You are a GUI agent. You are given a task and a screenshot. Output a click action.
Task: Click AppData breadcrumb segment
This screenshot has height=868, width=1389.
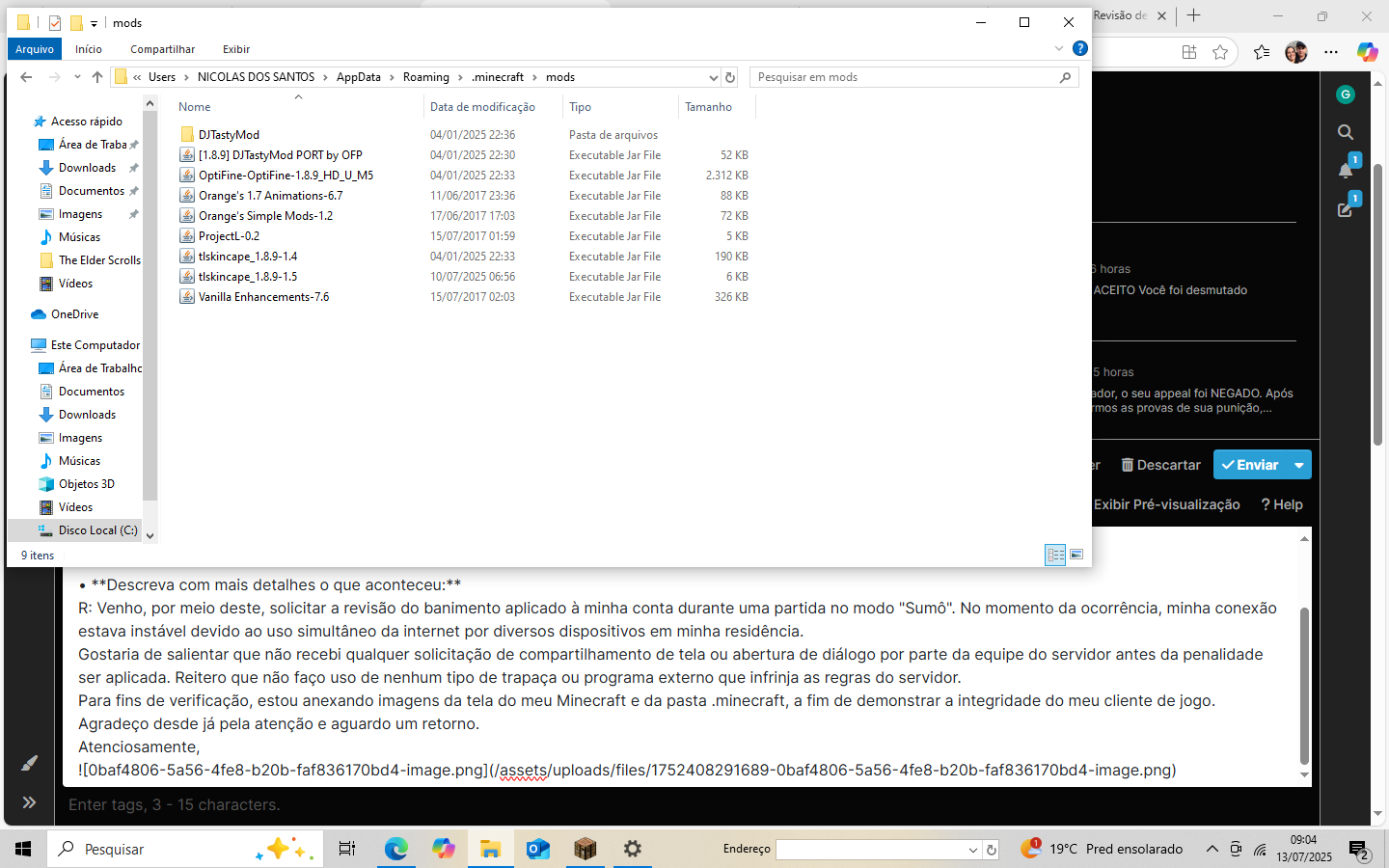click(x=359, y=77)
